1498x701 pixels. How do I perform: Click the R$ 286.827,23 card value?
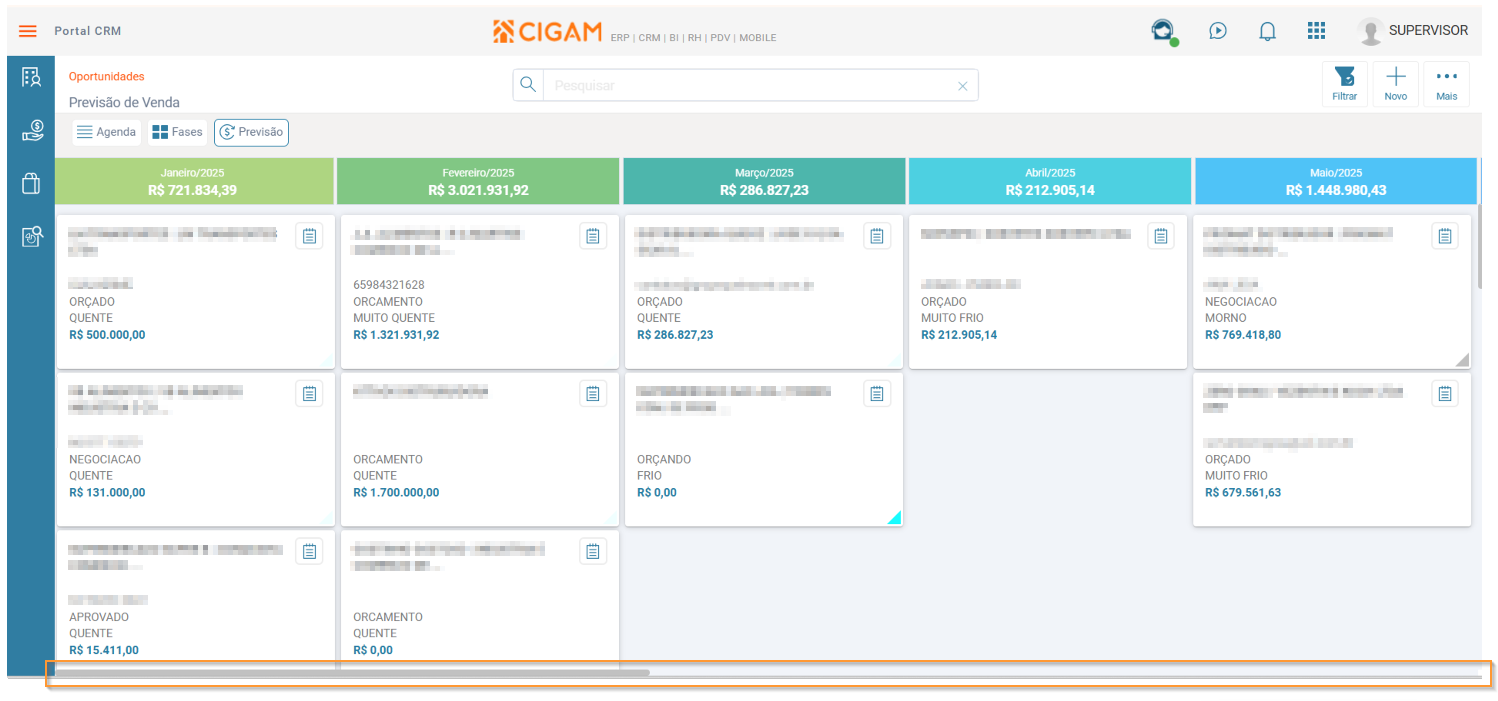[x=675, y=335]
